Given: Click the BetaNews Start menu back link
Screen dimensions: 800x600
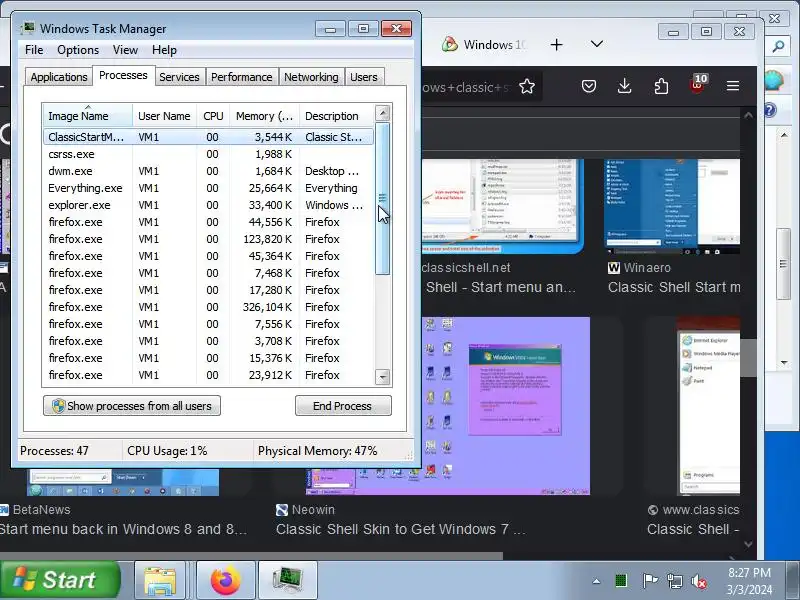Looking at the screenshot, I should 123,530.
